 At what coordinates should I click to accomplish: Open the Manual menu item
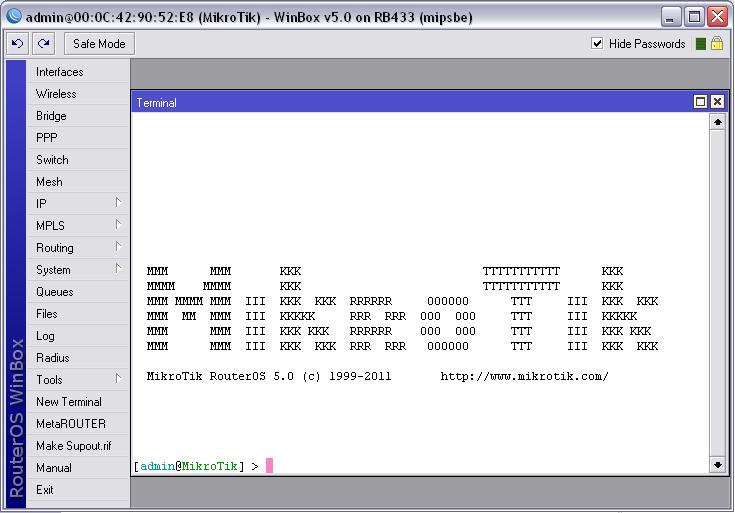(x=78, y=468)
